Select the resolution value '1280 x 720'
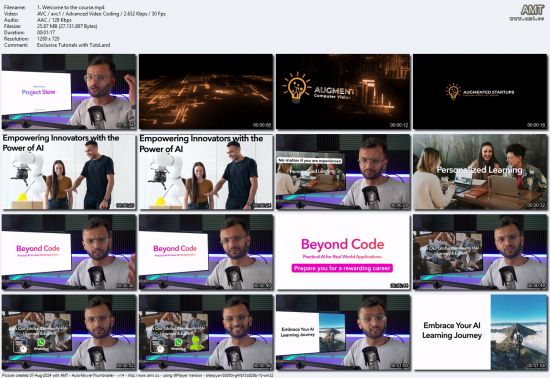The height and width of the screenshot is (378, 550). (x=48, y=39)
